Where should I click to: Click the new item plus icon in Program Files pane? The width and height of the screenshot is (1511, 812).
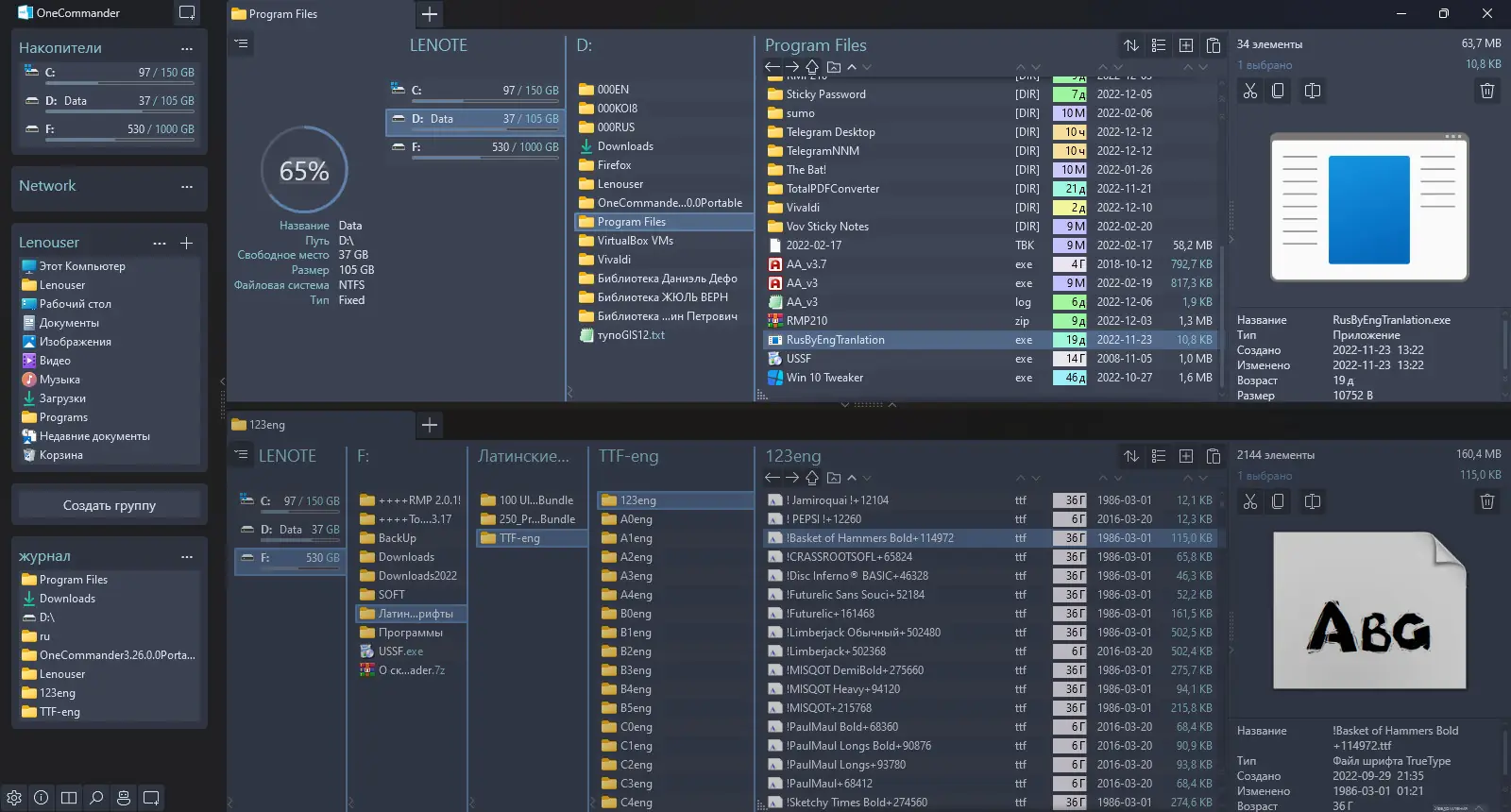(1186, 45)
